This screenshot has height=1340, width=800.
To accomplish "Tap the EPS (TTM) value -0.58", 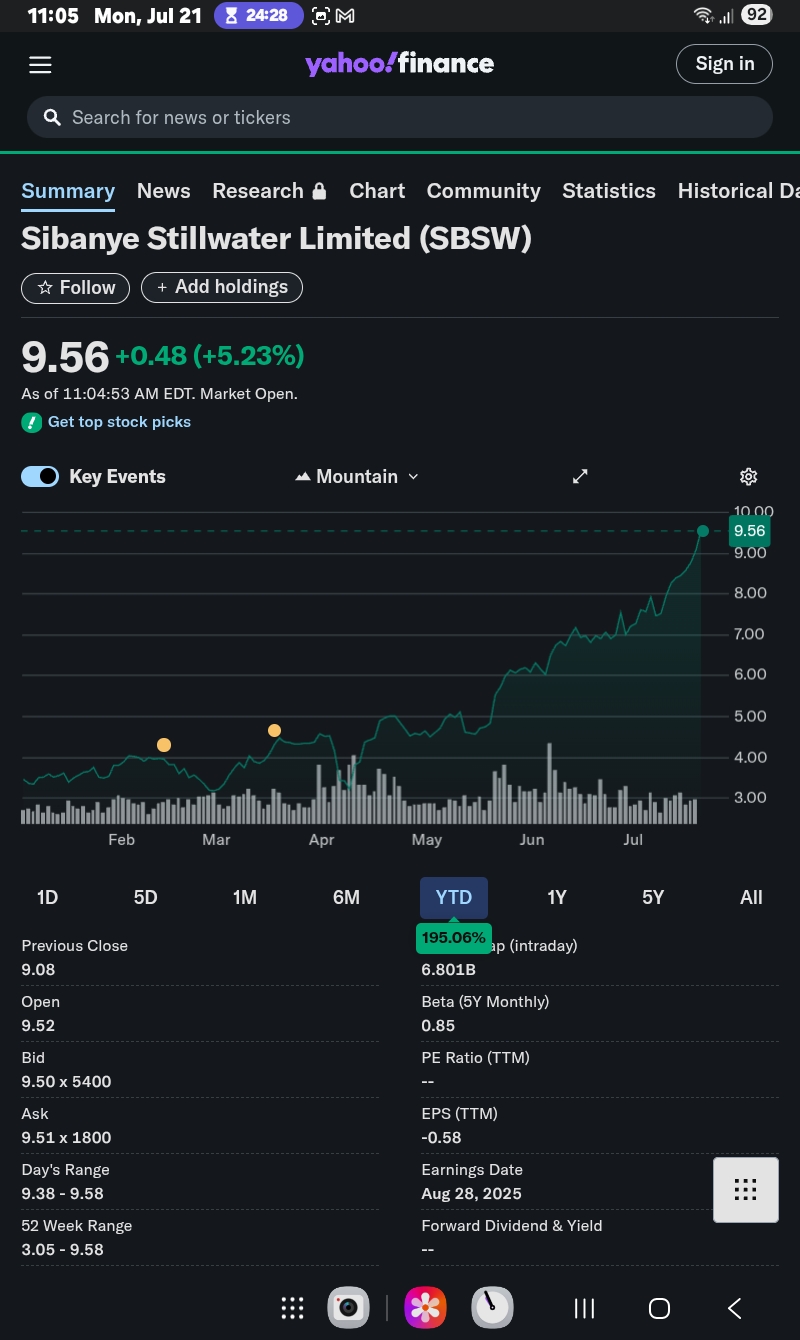I will (x=442, y=1138).
